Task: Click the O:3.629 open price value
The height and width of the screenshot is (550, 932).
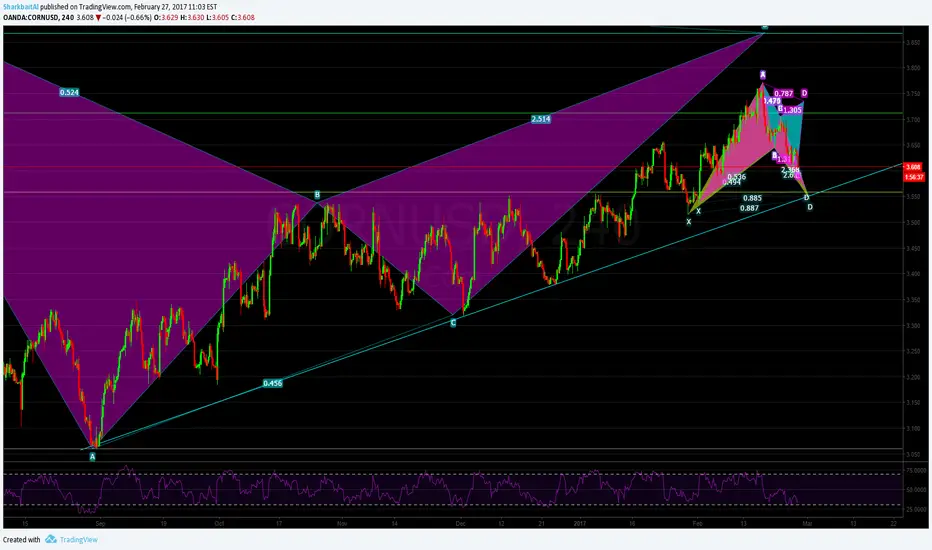Action: [165, 17]
